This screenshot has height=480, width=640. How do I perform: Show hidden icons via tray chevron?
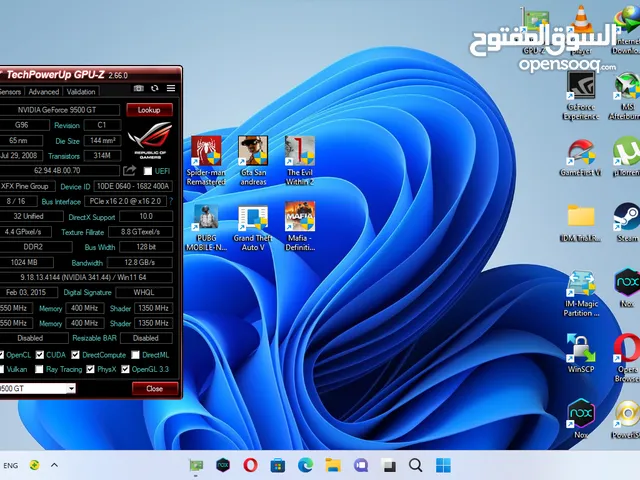(54, 465)
